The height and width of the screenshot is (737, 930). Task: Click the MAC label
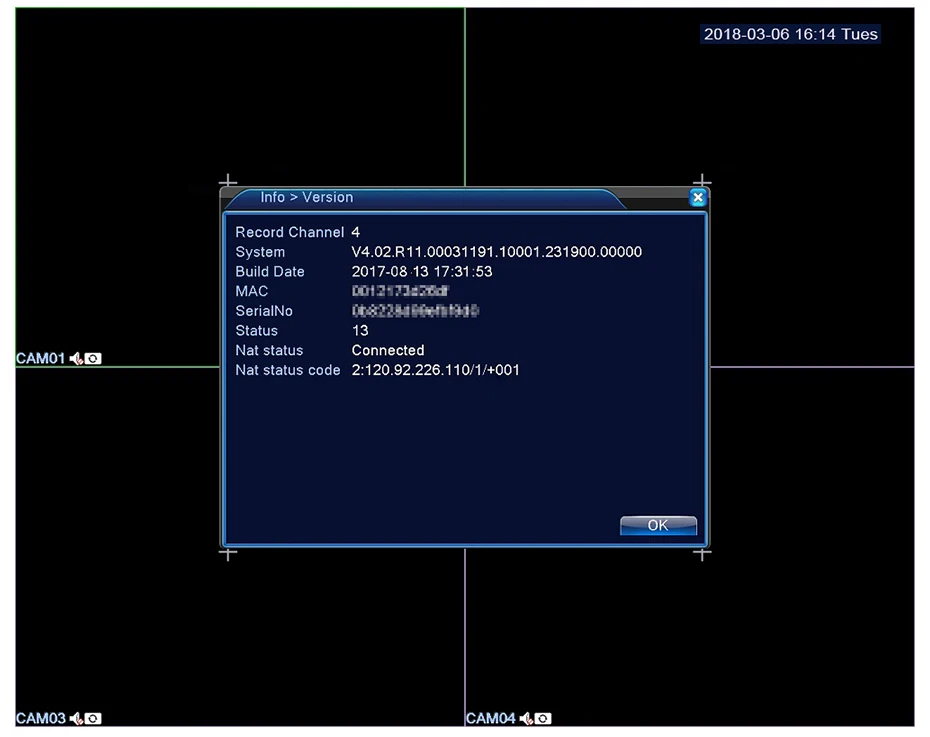tap(251, 291)
